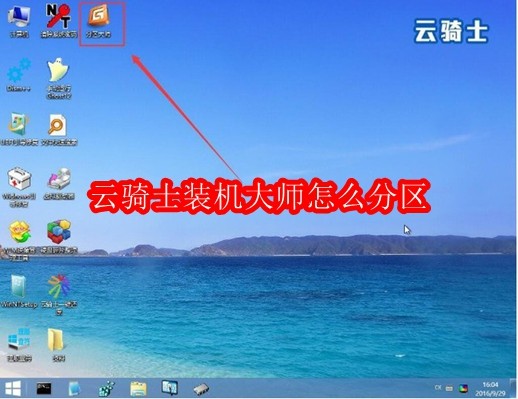This screenshot has height=399, width=518.
Task: Open the Windows Start button
Action: [x=13, y=388]
